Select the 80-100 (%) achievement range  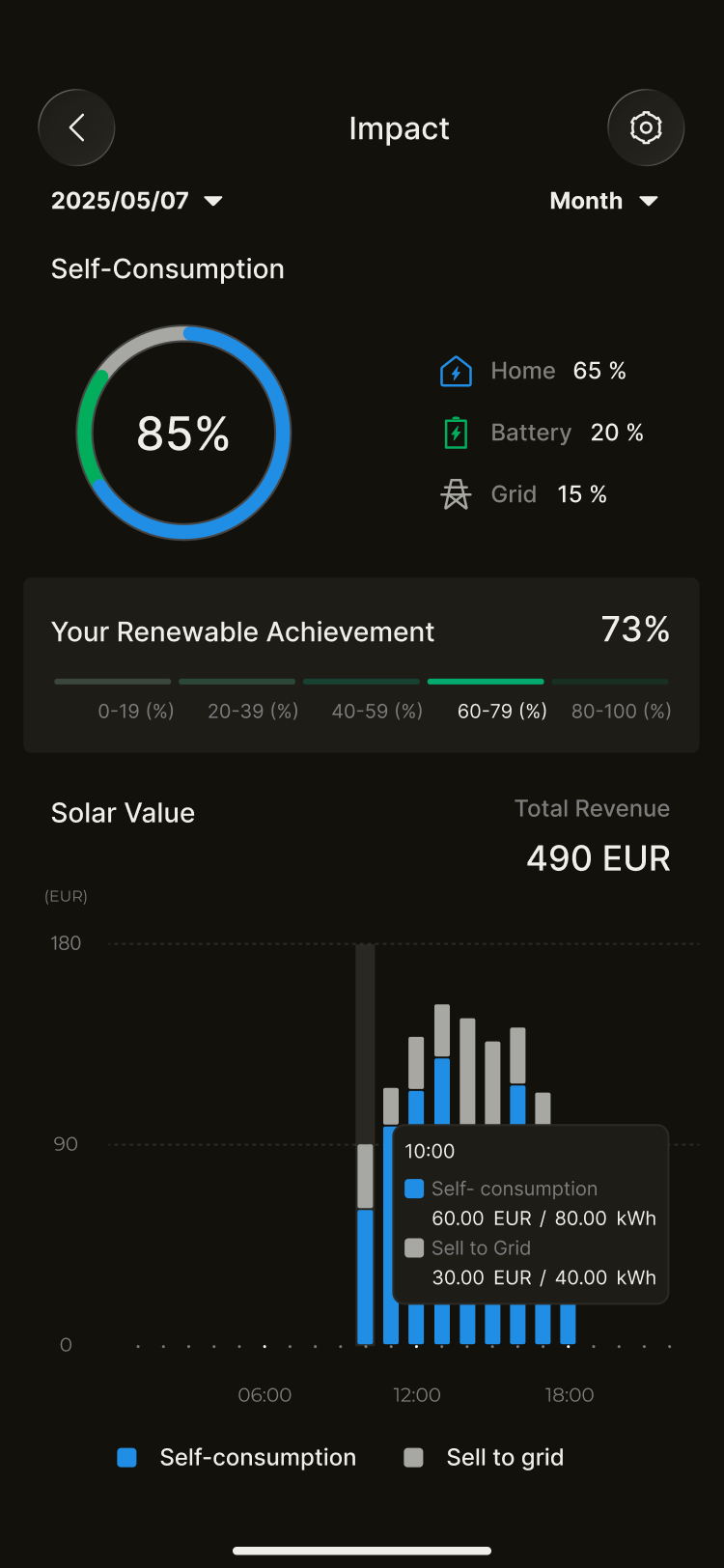click(621, 711)
